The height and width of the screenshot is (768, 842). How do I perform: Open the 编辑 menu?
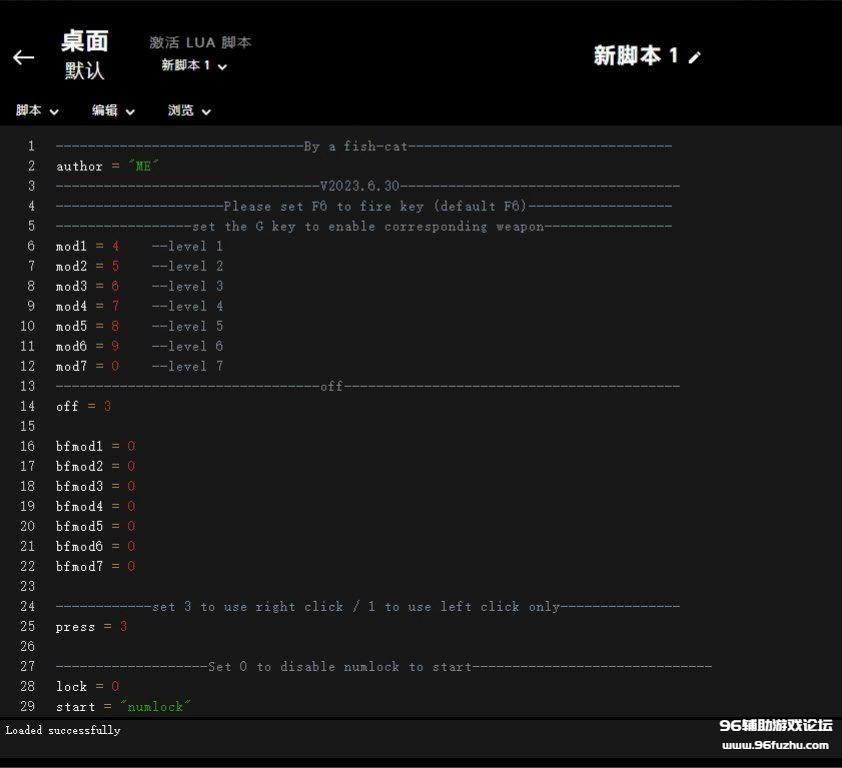click(x=113, y=111)
